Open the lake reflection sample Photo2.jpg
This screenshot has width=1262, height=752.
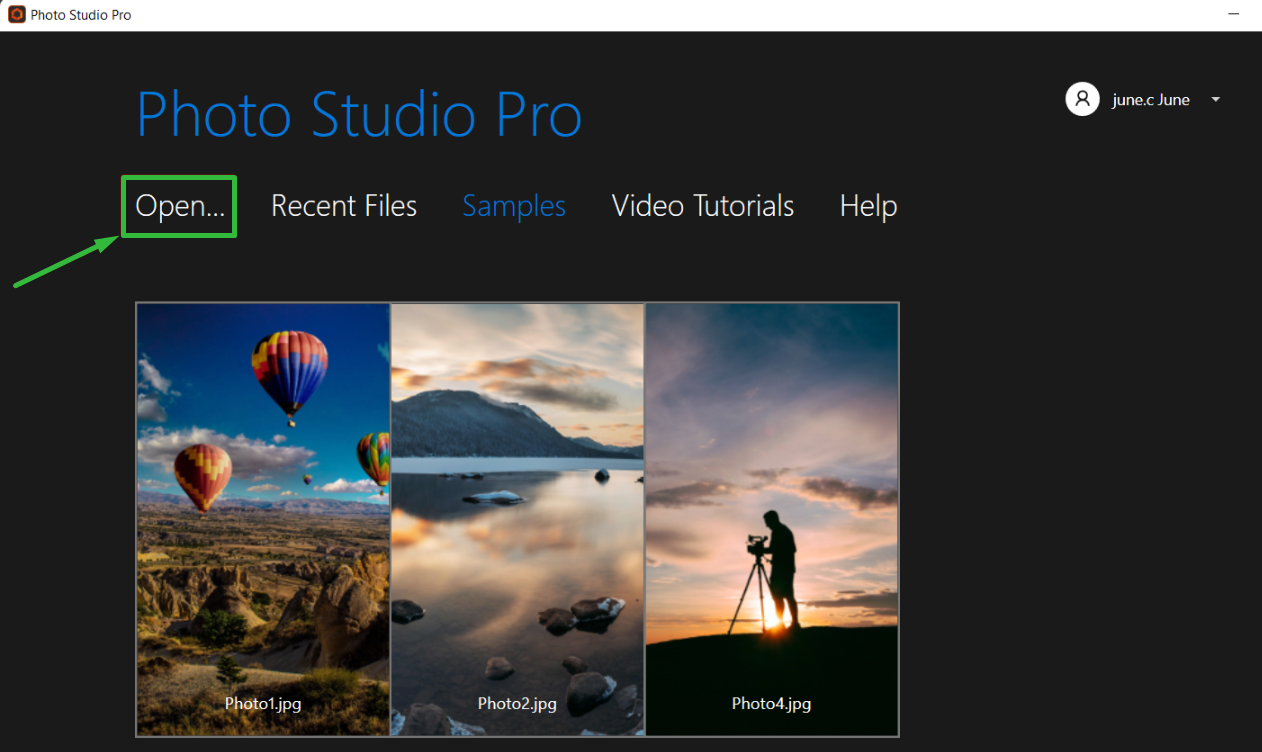pyautogui.click(x=517, y=519)
